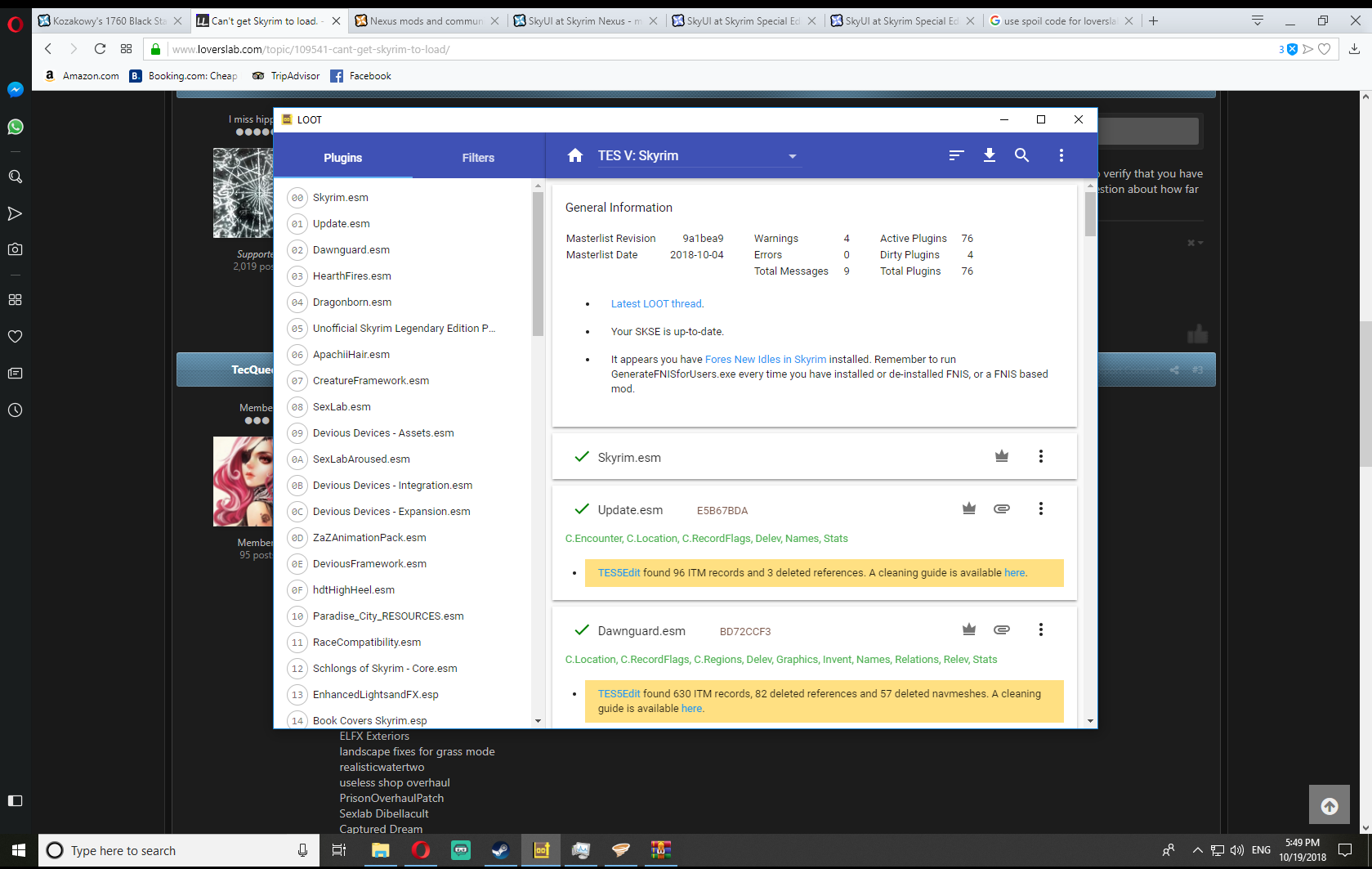Screen dimensions: 1372x869
Task: Click the crown icon on the Update.esm card
Action: click(x=969, y=508)
